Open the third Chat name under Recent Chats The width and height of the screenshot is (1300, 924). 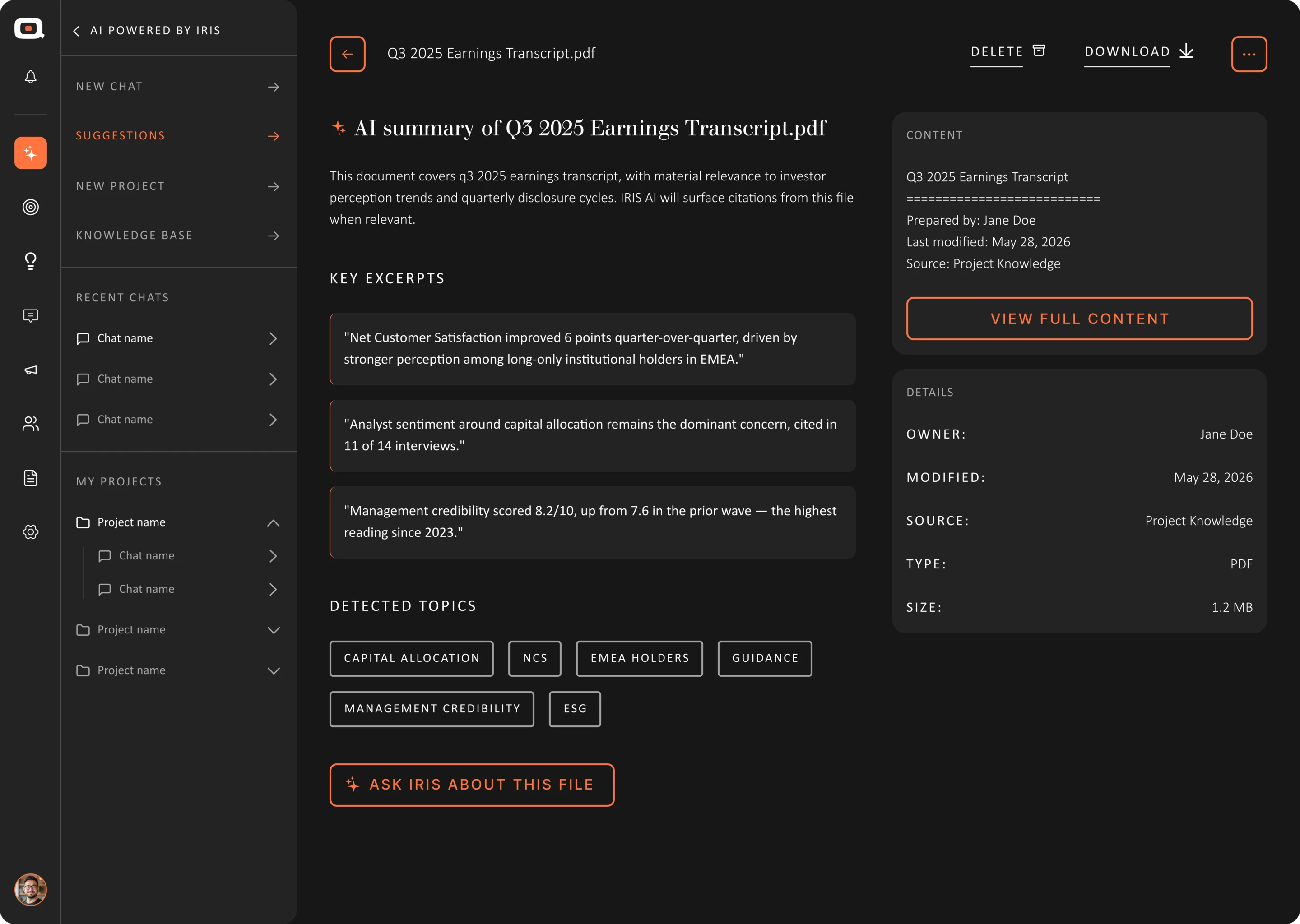click(179, 419)
